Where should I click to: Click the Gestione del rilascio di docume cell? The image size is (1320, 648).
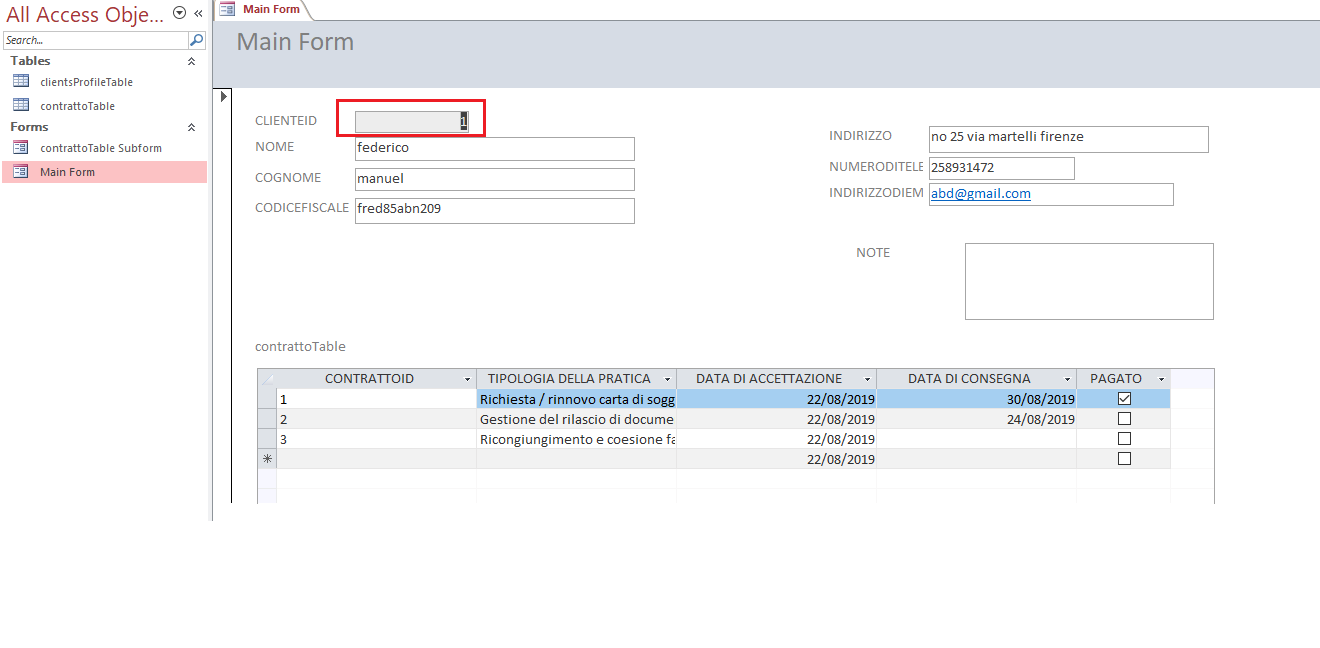point(576,419)
